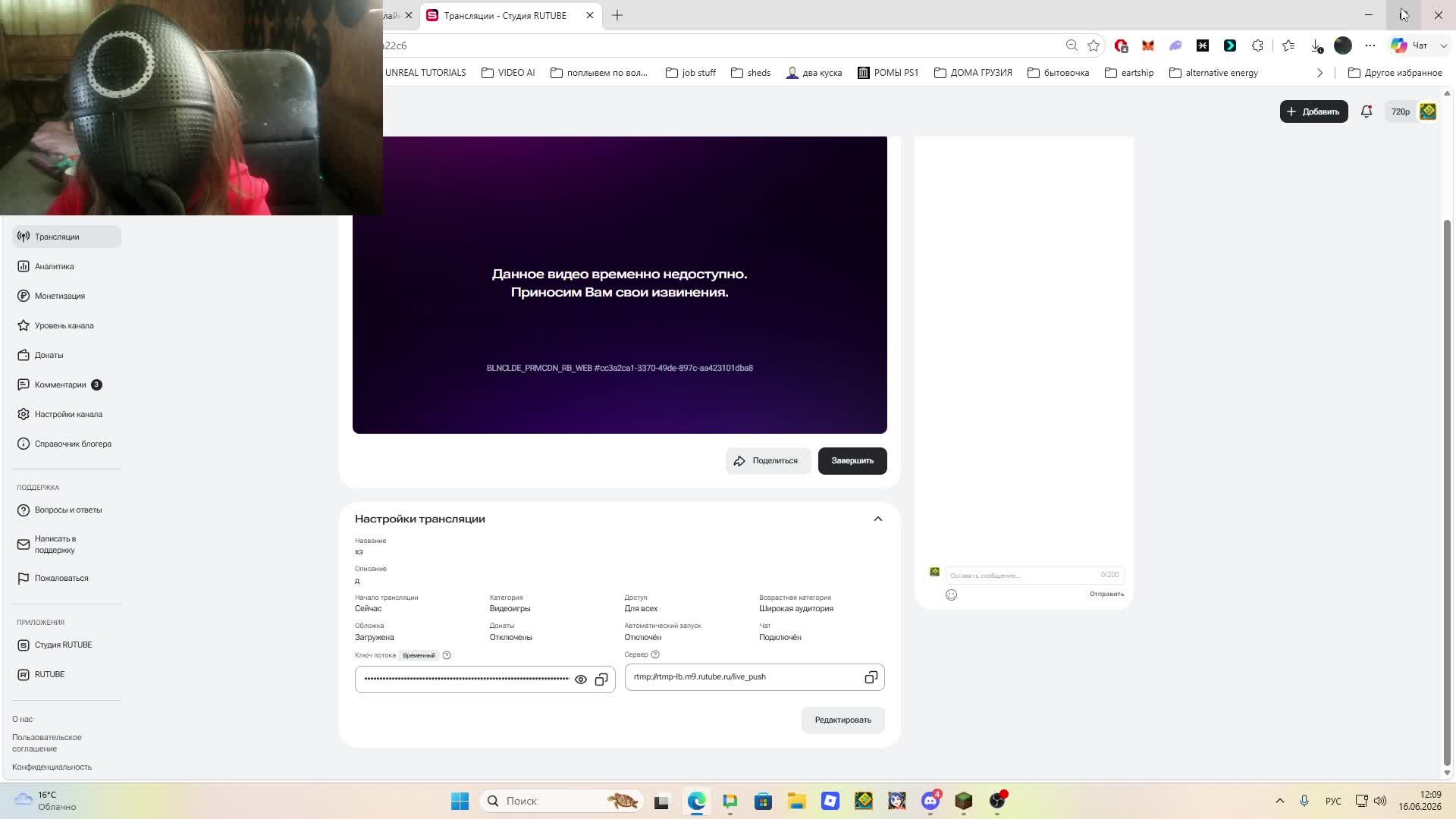
Task: Show hidden system tray icons
Action: click(1280, 801)
